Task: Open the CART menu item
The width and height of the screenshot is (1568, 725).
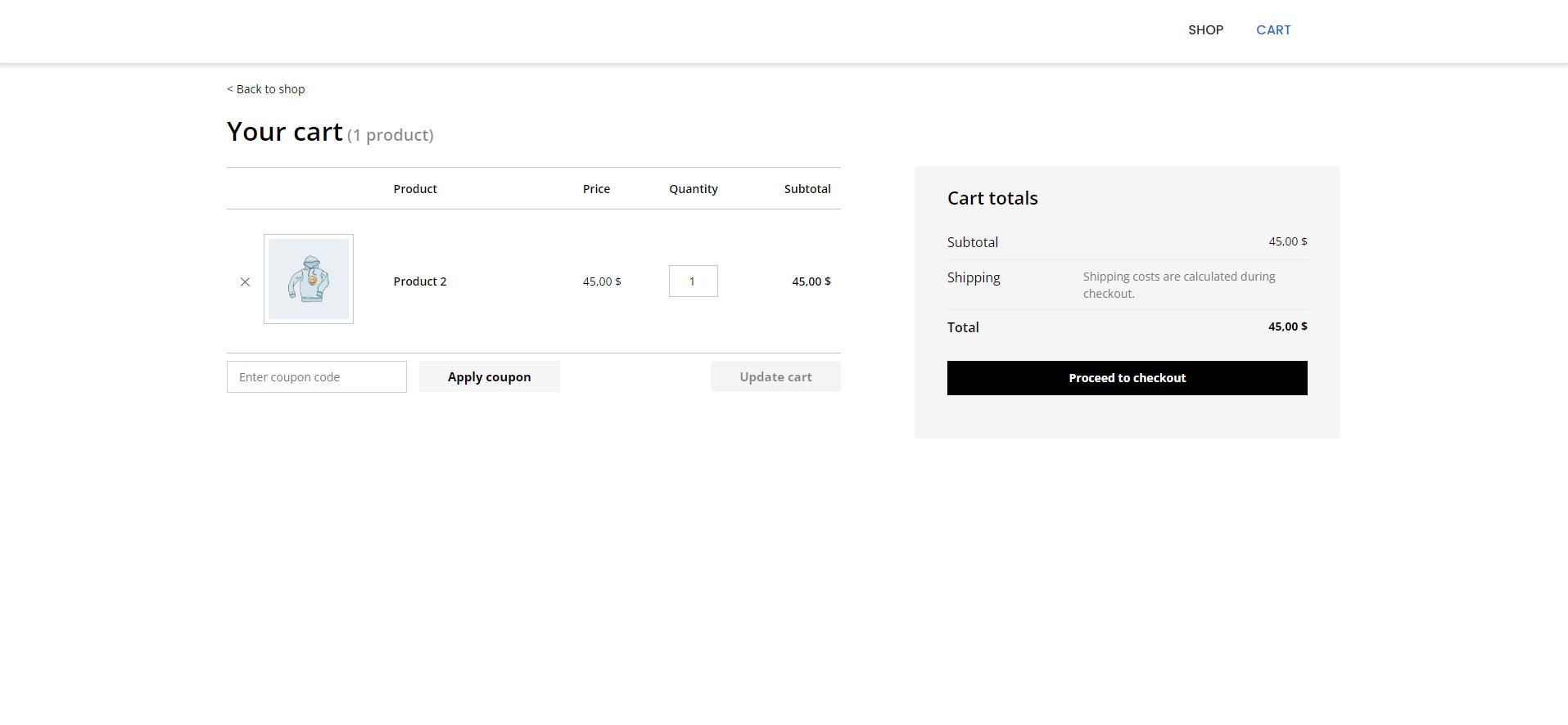Action: point(1273,30)
